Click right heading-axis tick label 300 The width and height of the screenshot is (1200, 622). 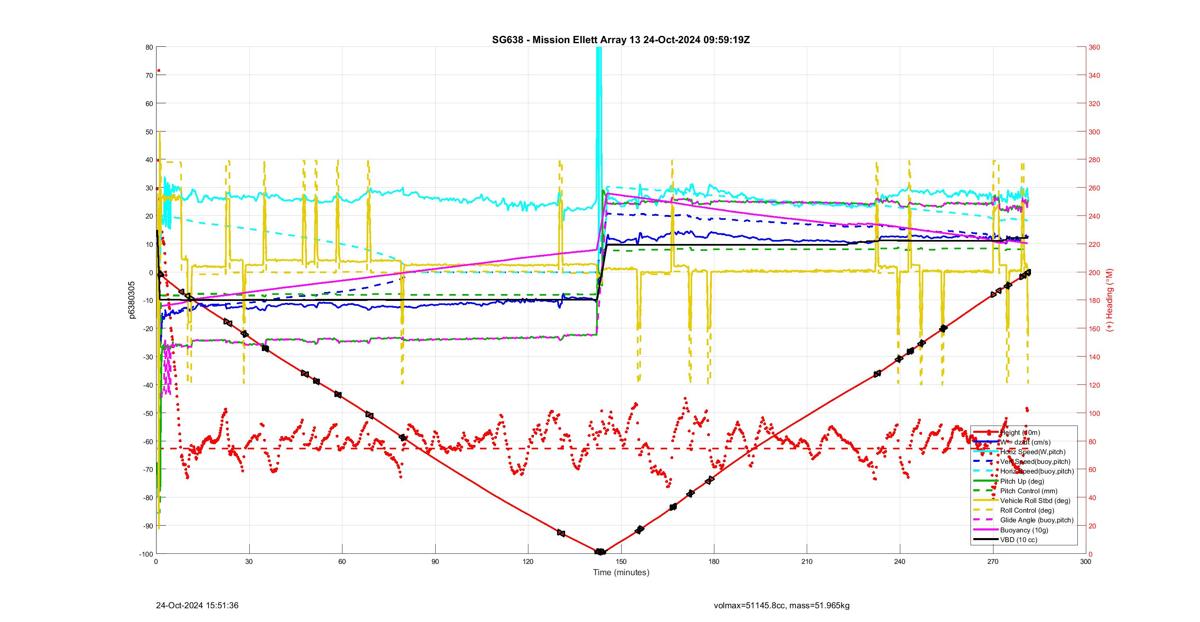pyautogui.click(x=1095, y=132)
